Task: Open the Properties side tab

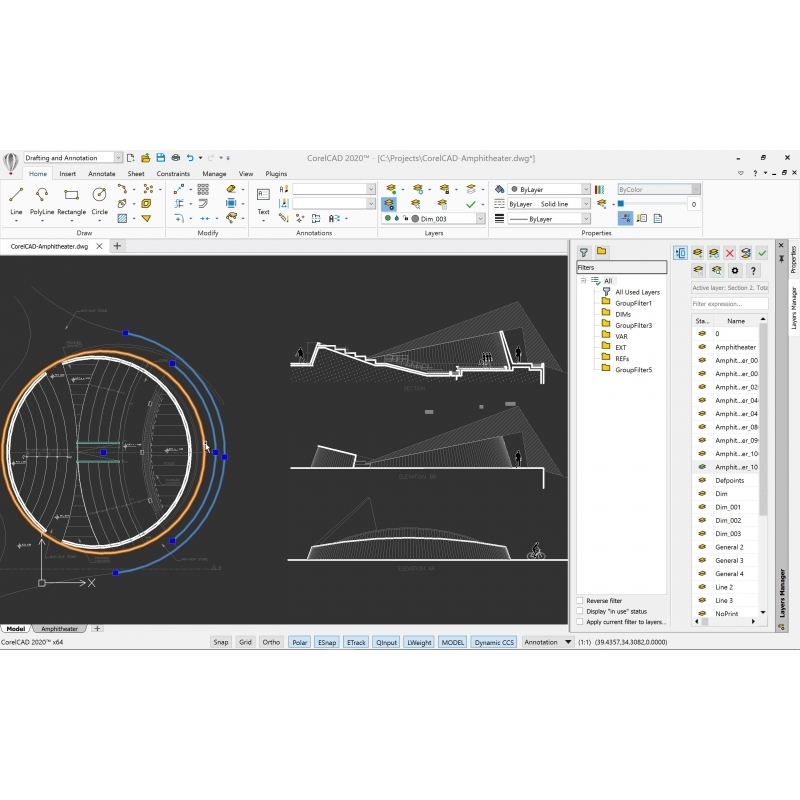Action: coord(793,259)
